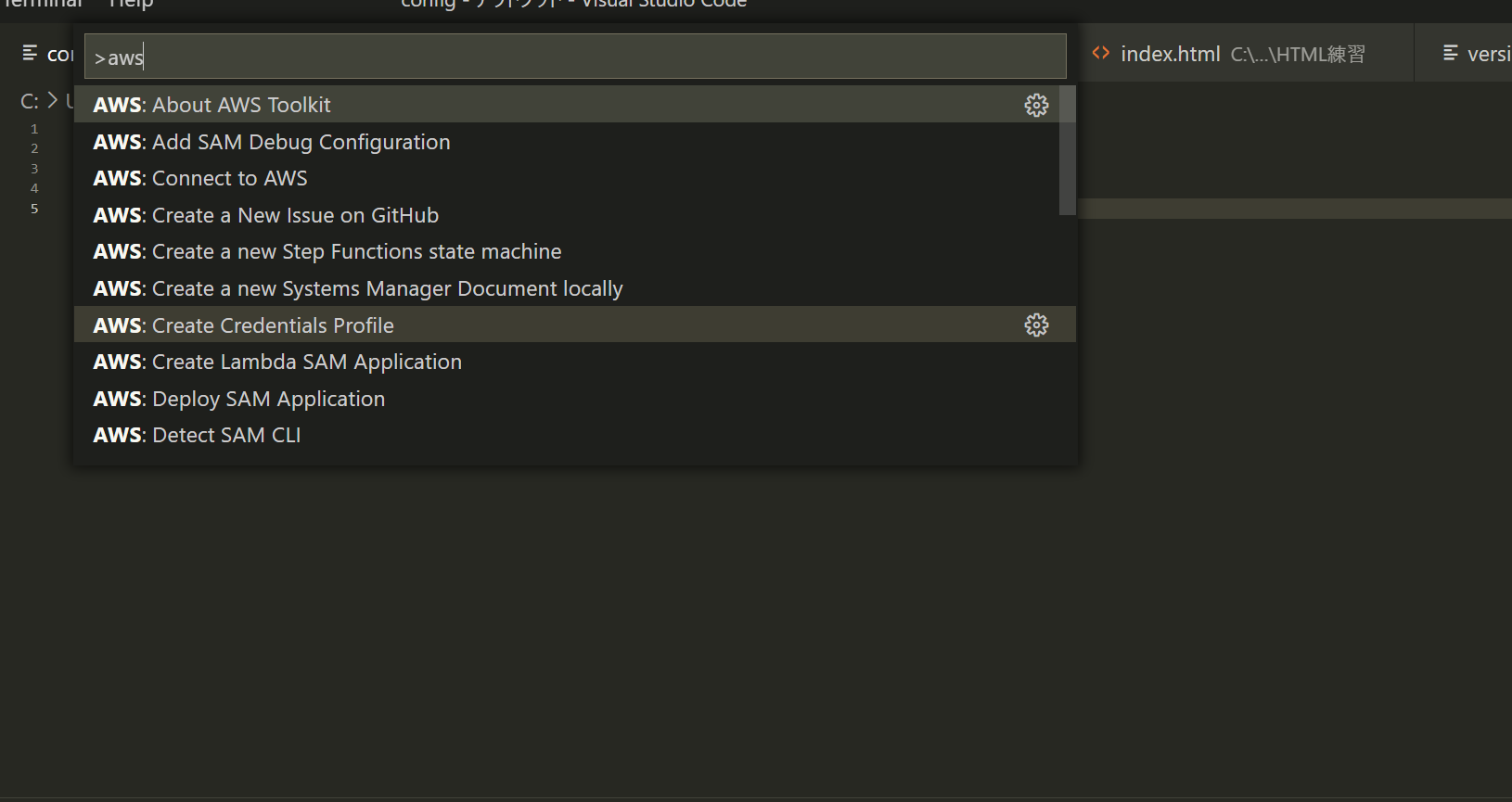Viewport: 1512px width, 802px height.
Task: Click the C: breadcrumb segment
Action: point(30,101)
